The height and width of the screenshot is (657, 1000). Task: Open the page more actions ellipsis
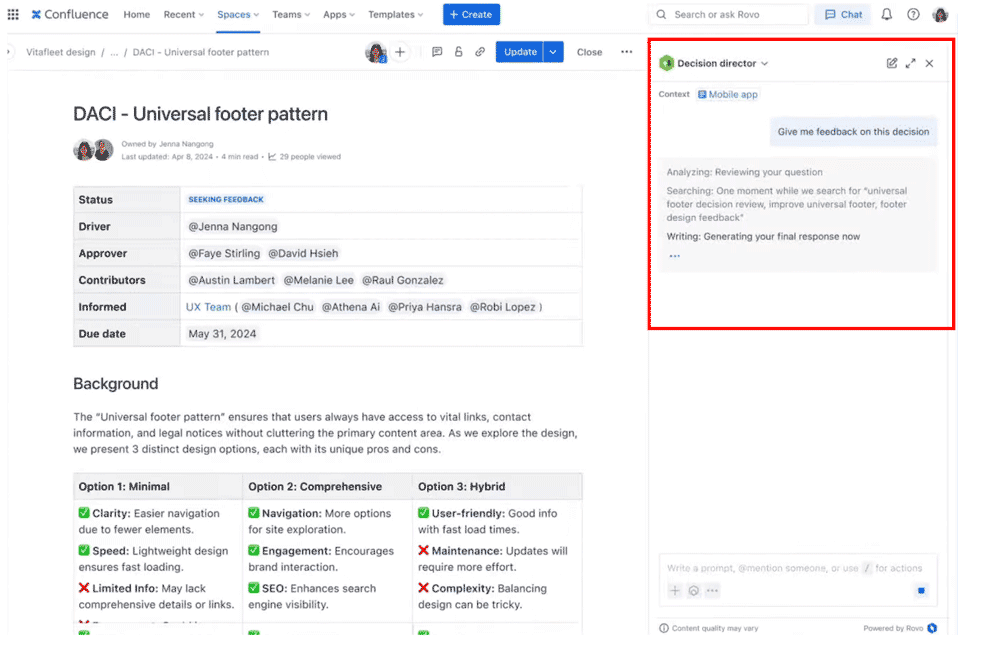pos(626,52)
